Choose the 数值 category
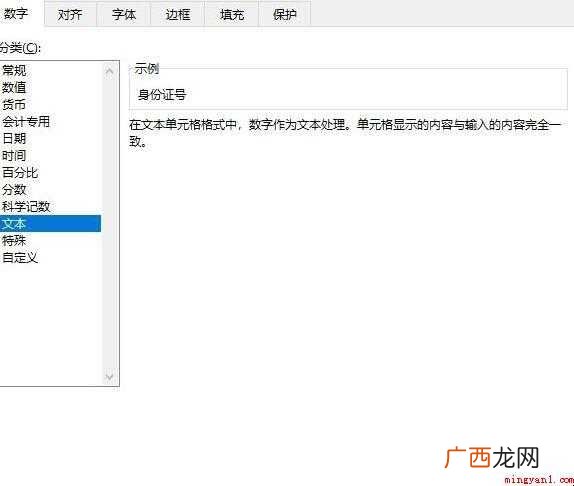574x486 pixels. [51, 87]
